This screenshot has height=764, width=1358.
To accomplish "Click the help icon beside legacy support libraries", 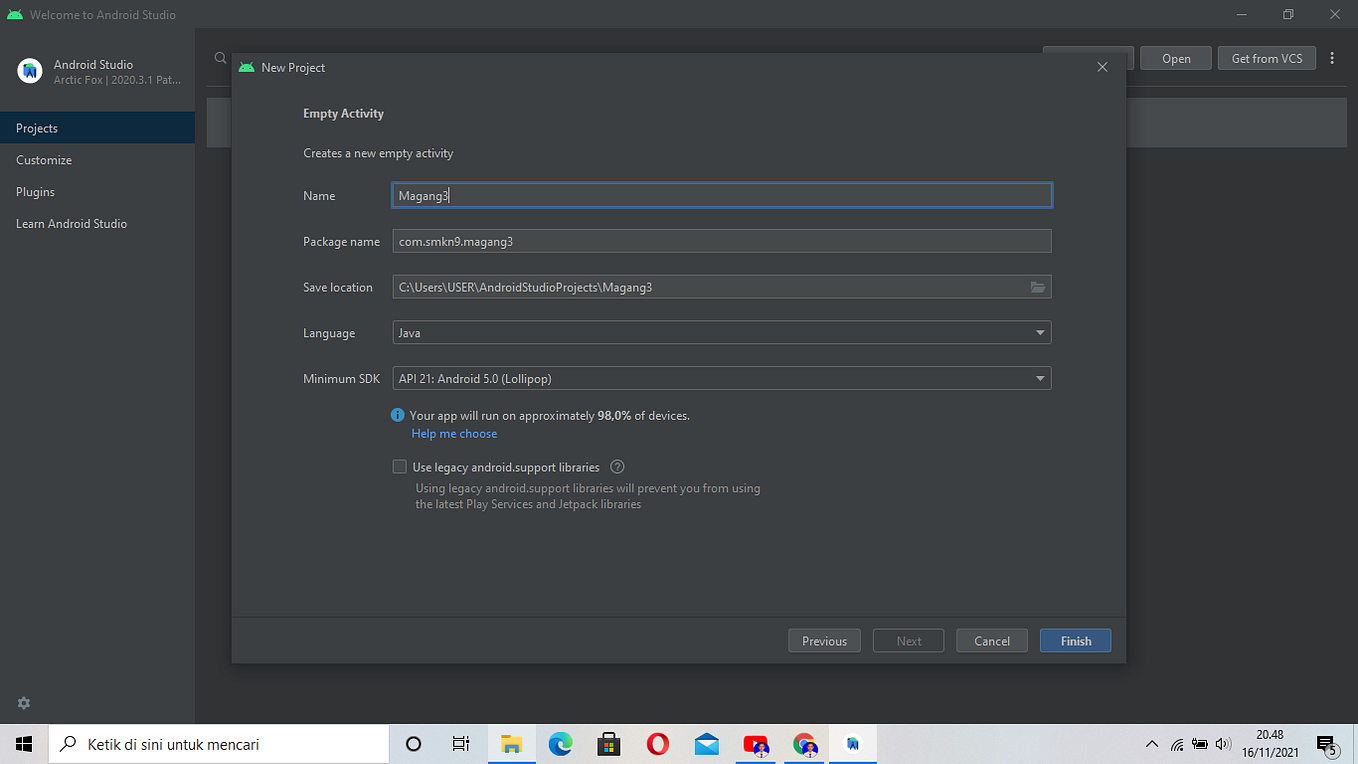I will (617, 466).
